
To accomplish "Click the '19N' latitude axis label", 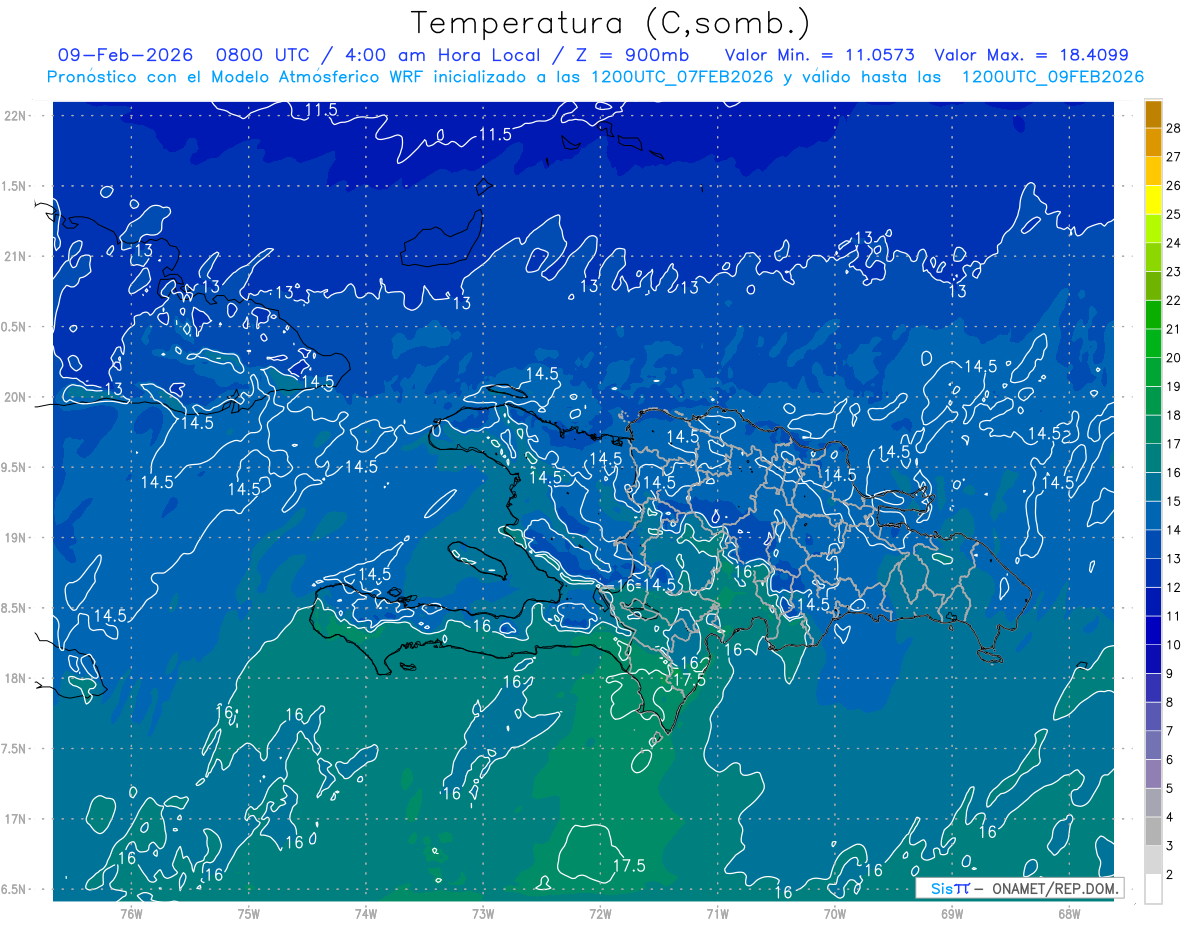I will (15, 538).
